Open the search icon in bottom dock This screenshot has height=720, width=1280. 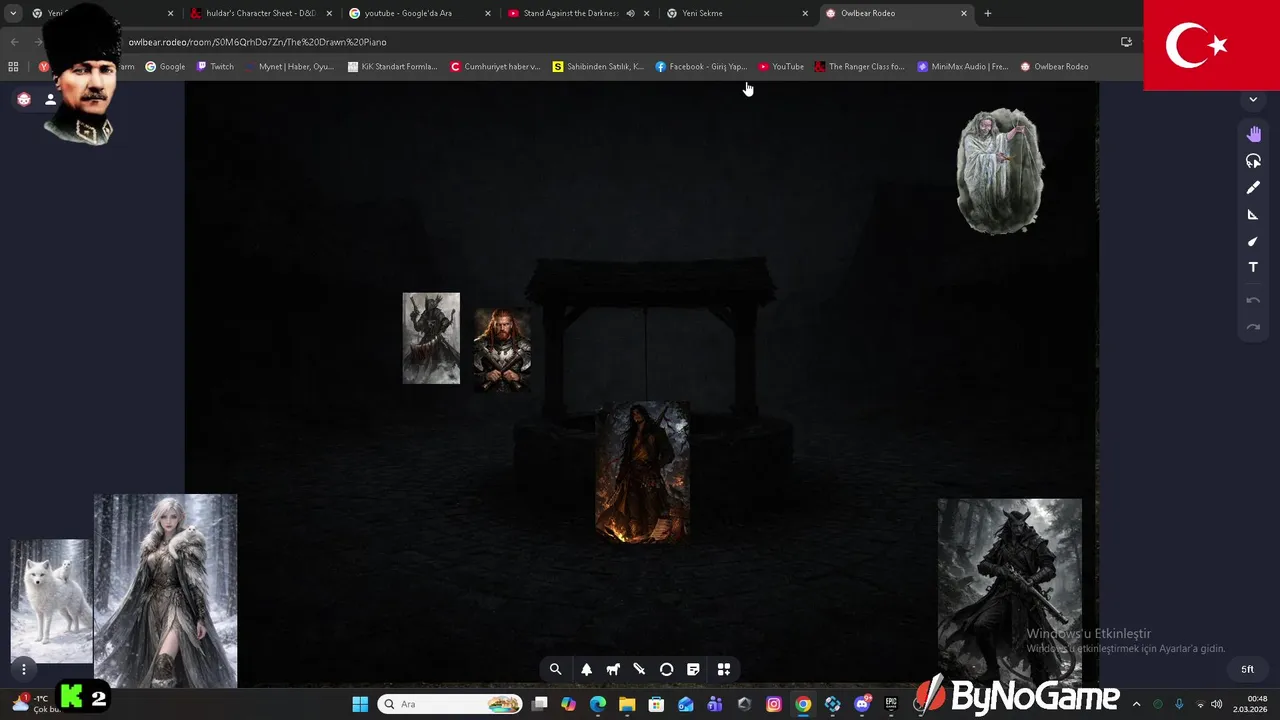coord(556,669)
